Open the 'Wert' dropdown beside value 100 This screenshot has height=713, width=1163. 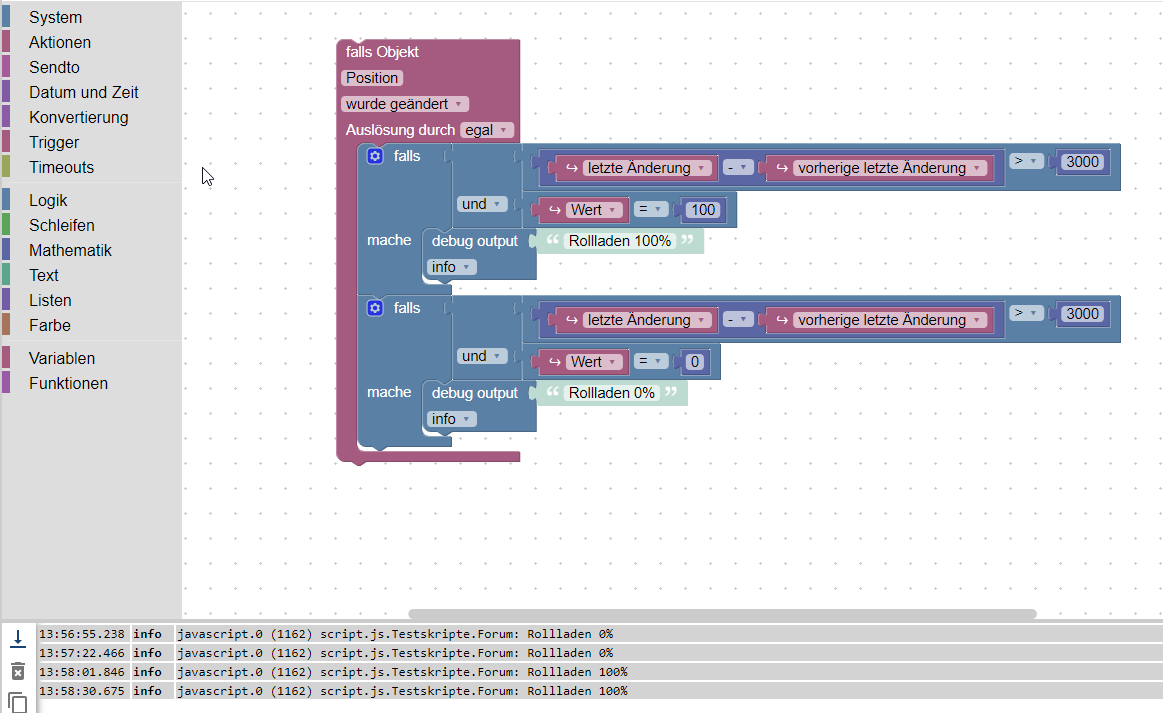(x=594, y=210)
